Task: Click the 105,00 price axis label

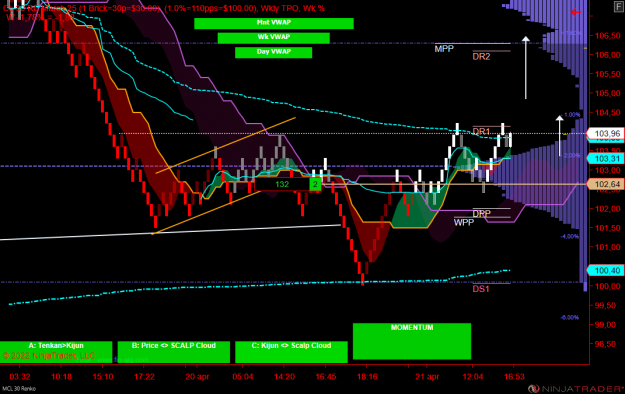Action: pos(607,93)
